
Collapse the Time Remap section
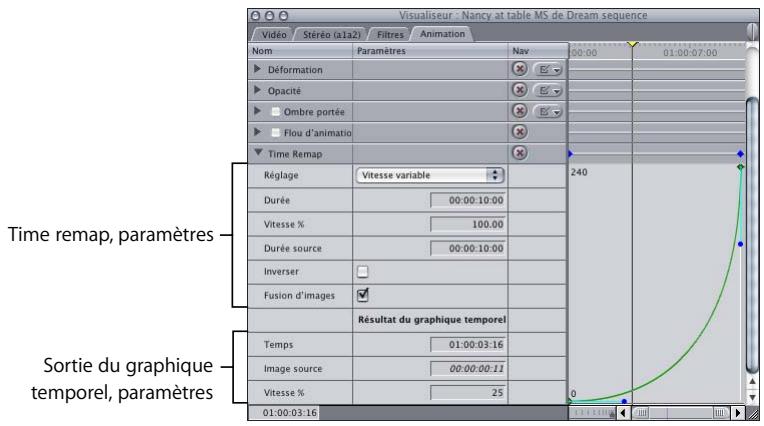(258, 153)
